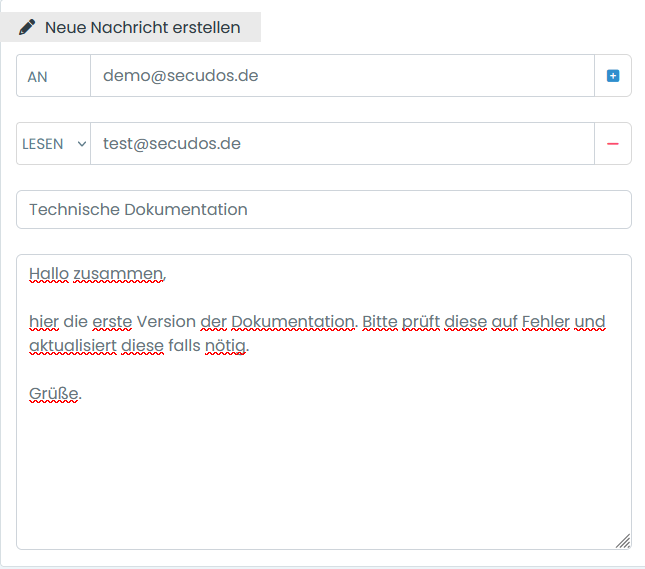Focus the test@secudos.de recipient field

342,144
